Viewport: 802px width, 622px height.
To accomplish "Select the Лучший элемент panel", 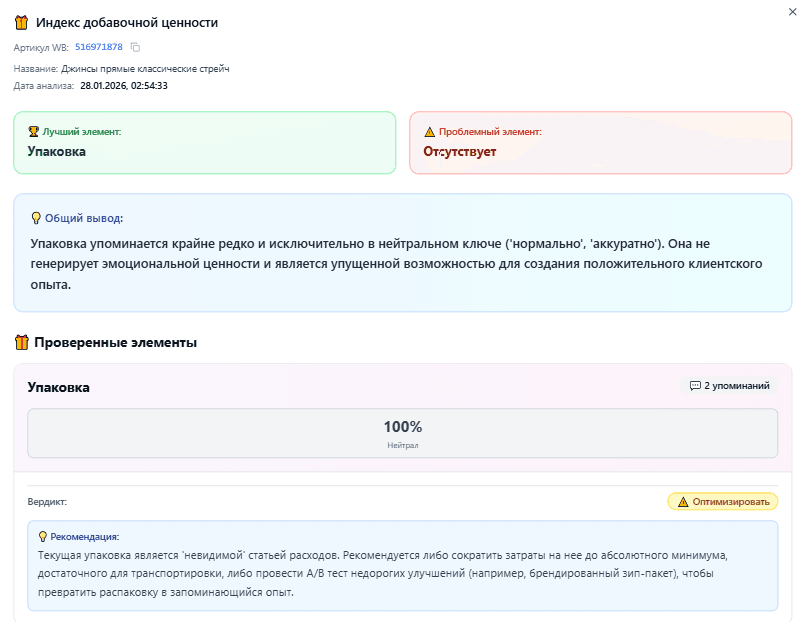I will [x=207, y=143].
